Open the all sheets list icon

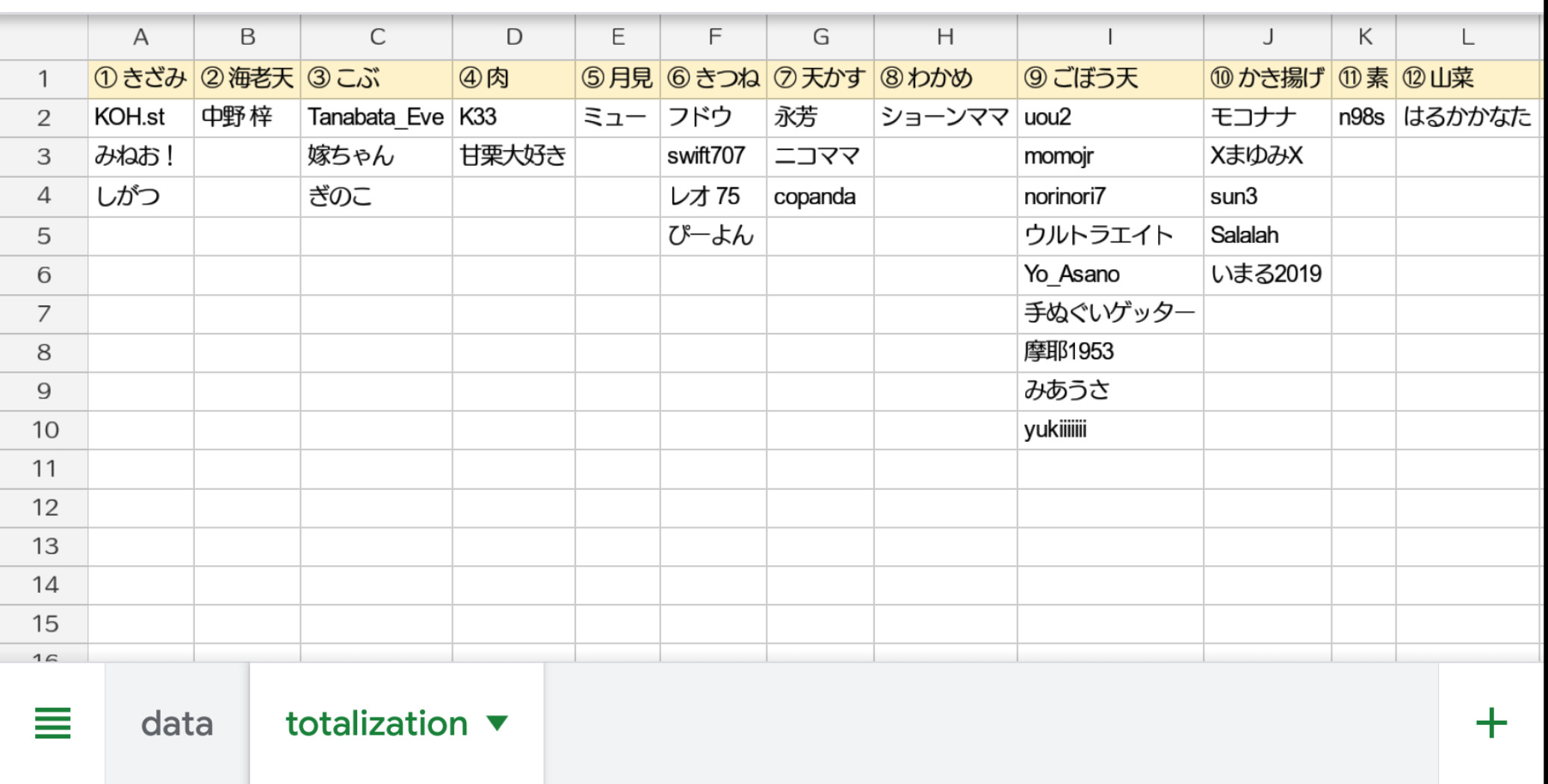click(52, 723)
